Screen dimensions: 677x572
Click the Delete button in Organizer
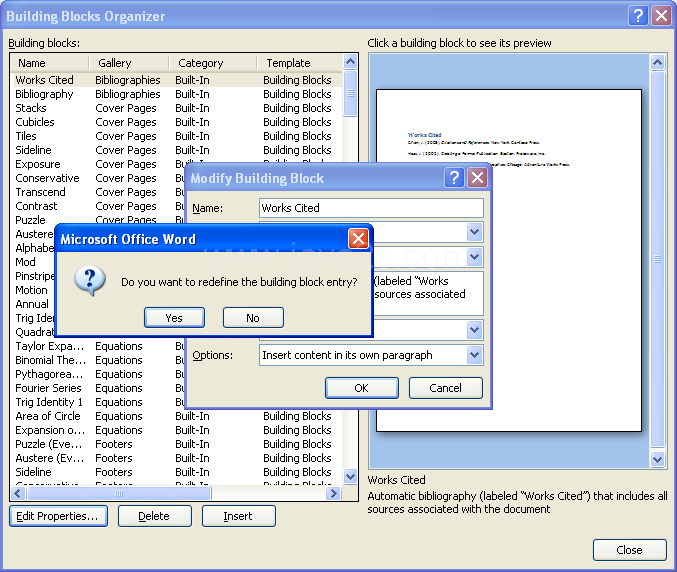[155, 516]
